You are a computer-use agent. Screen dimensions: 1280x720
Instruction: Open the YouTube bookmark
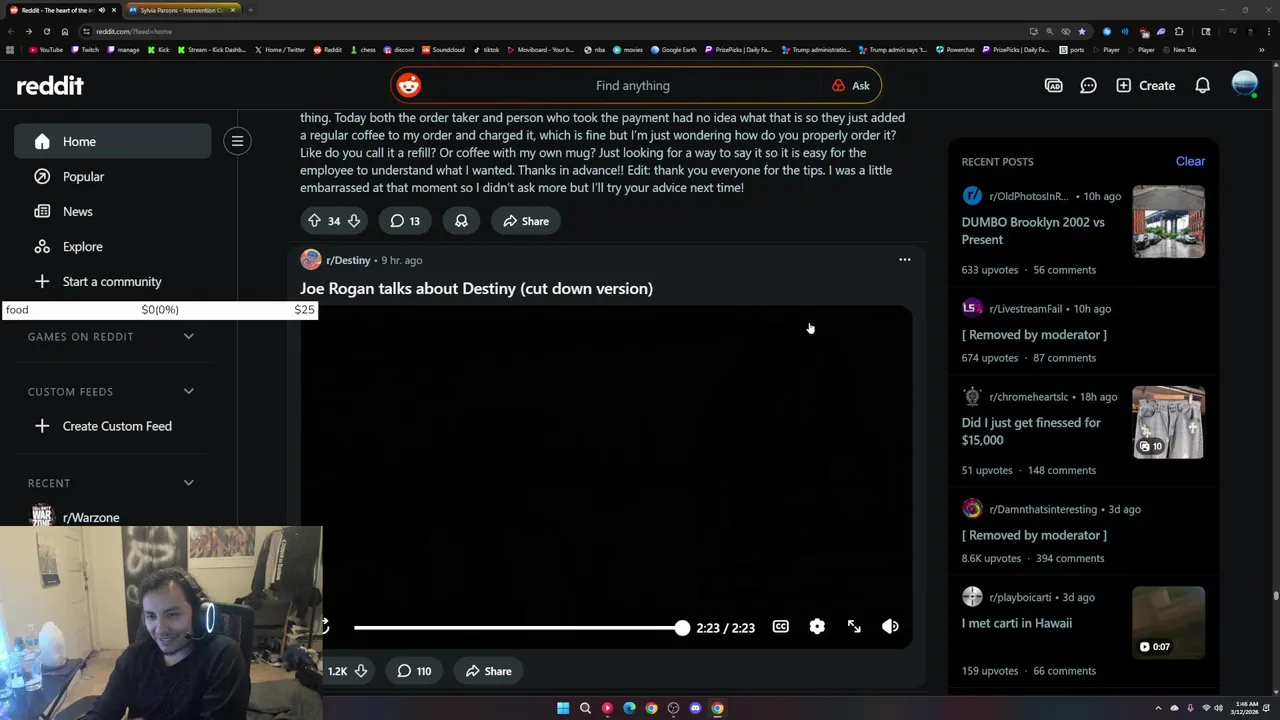tap(46, 49)
